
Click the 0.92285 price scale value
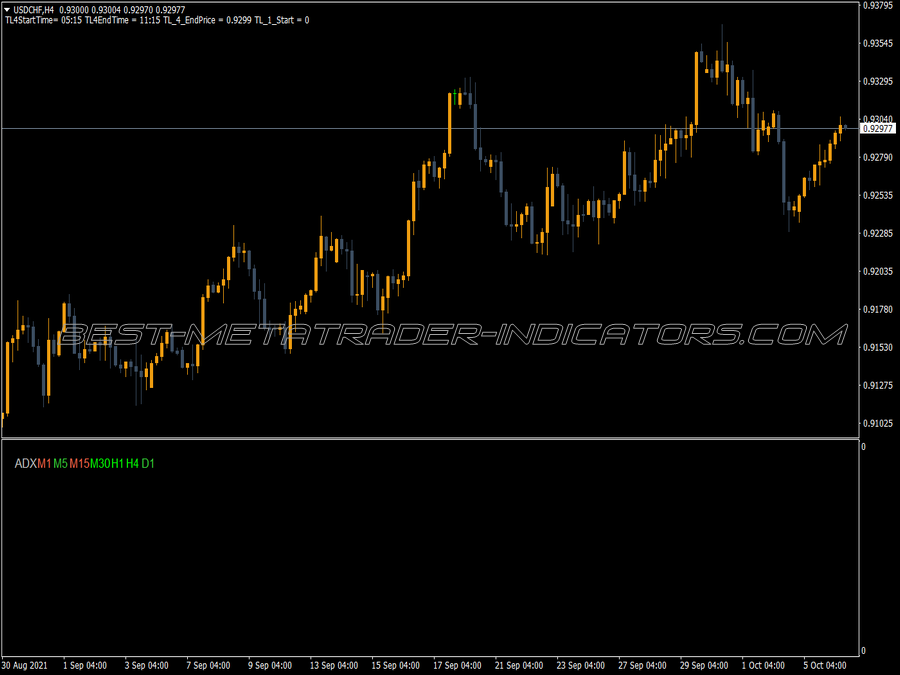pyautogui.click(x=878, y=233)
